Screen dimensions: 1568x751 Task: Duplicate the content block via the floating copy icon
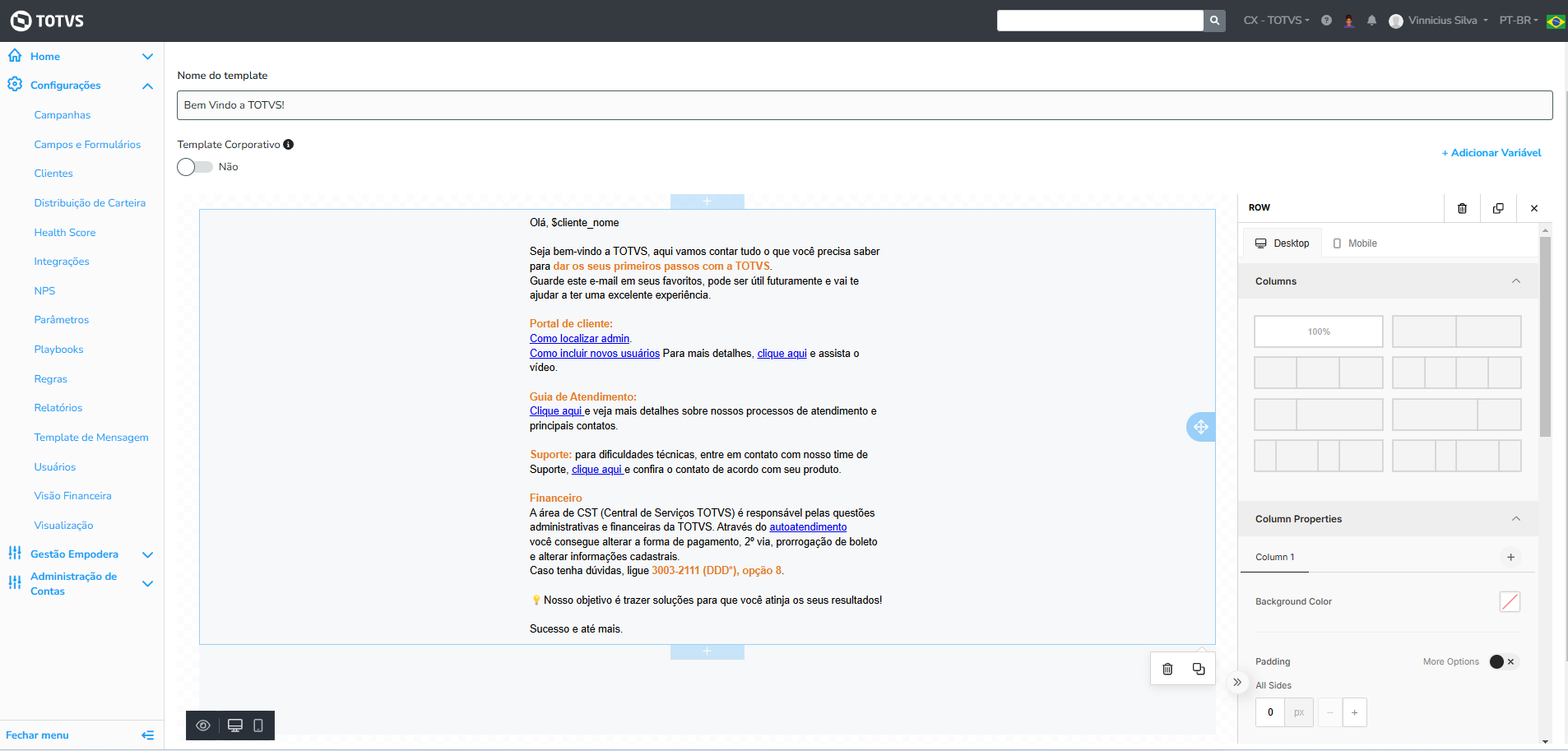(1199, 669)
